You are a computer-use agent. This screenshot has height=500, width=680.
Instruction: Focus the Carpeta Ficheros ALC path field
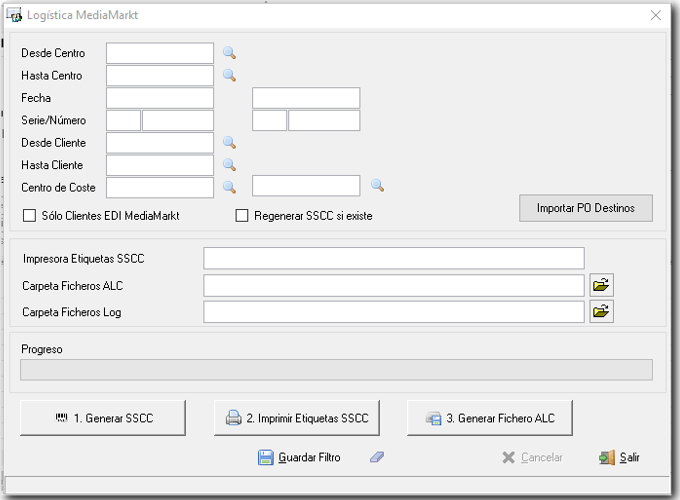[394, 285]
